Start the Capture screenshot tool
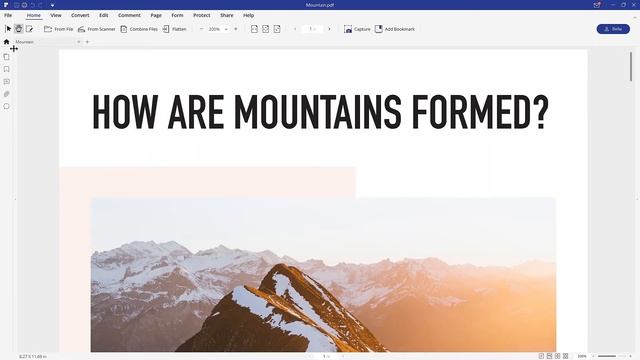Image resolution: width=640 pixels, height=360 pixels. pyautogui.click(x=357, y=29)
